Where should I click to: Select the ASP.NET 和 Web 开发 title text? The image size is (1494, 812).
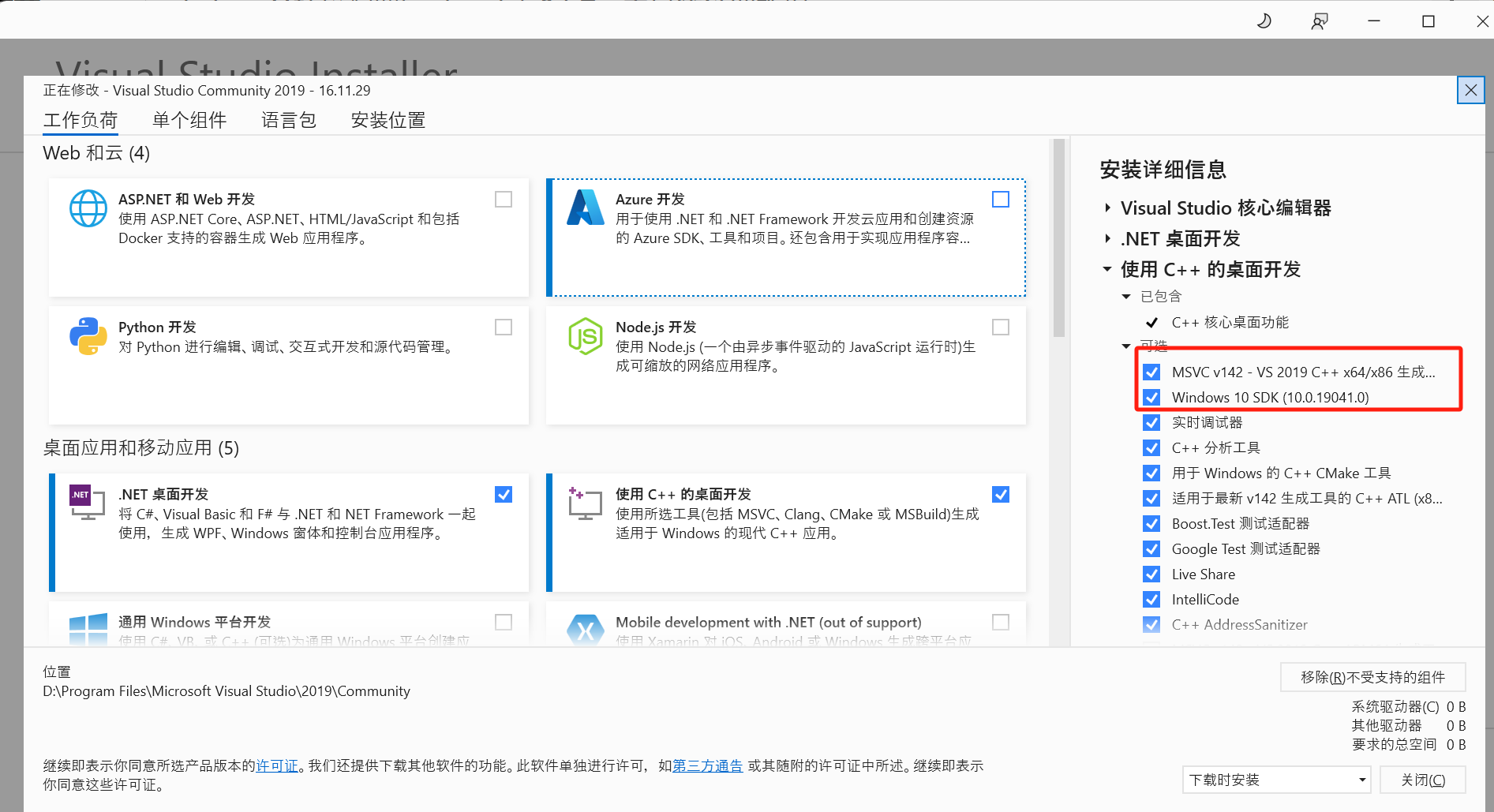point(186,199)
